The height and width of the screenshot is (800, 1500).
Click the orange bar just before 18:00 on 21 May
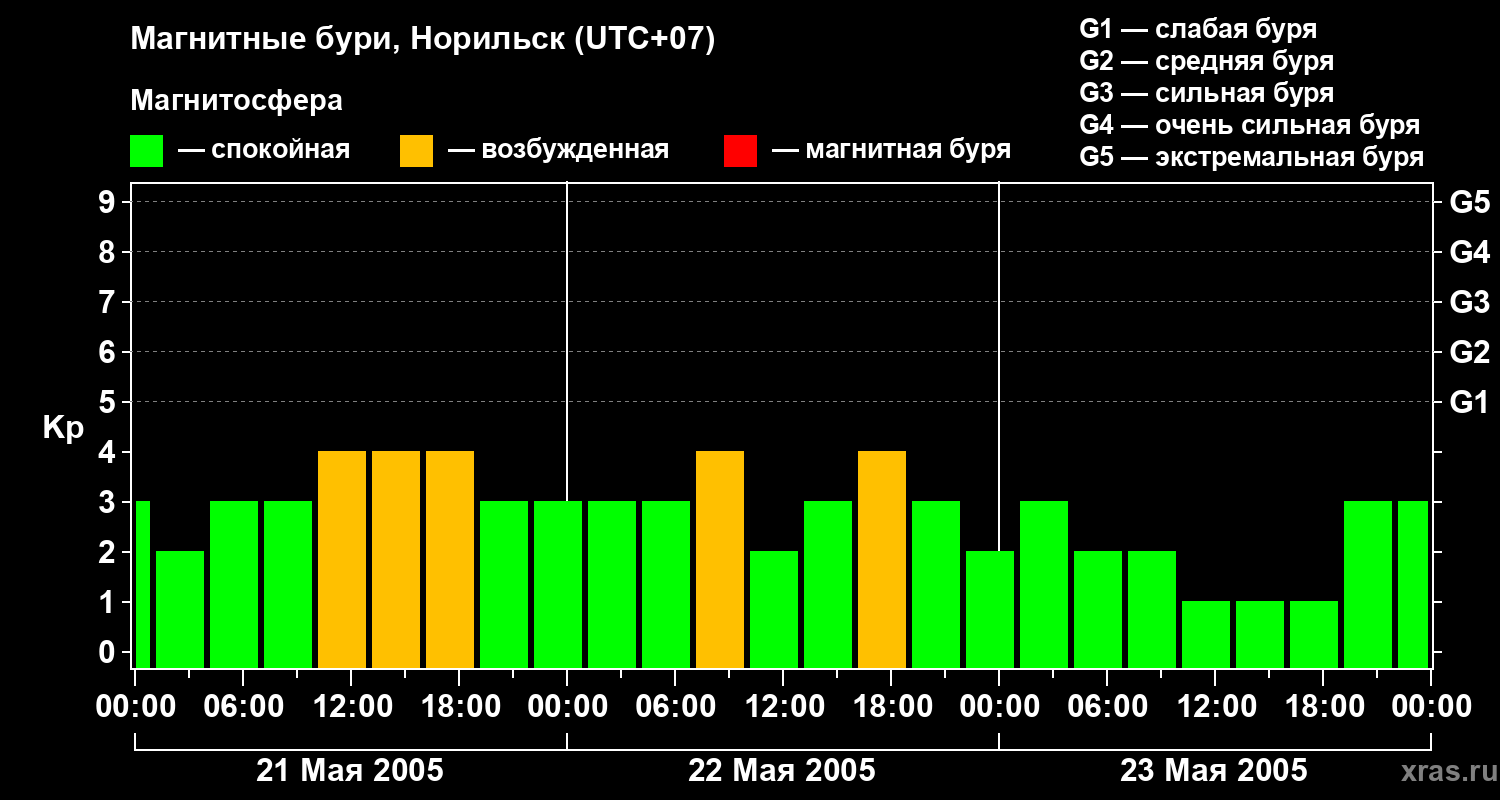tap(450, 559)
